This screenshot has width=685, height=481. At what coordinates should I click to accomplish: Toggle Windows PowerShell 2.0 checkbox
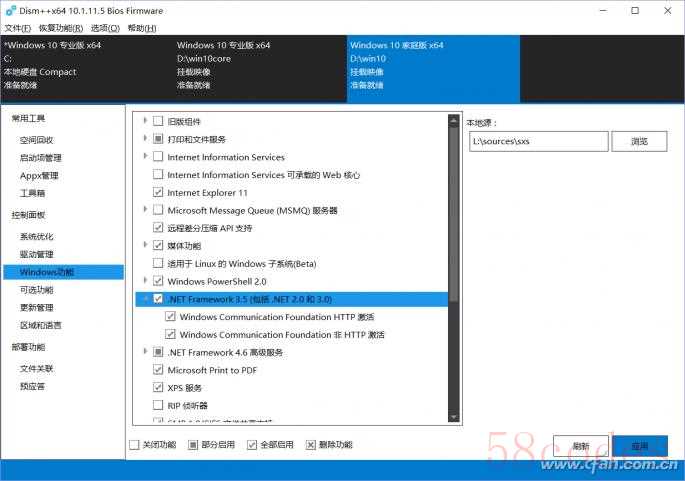tap(158, 281)
